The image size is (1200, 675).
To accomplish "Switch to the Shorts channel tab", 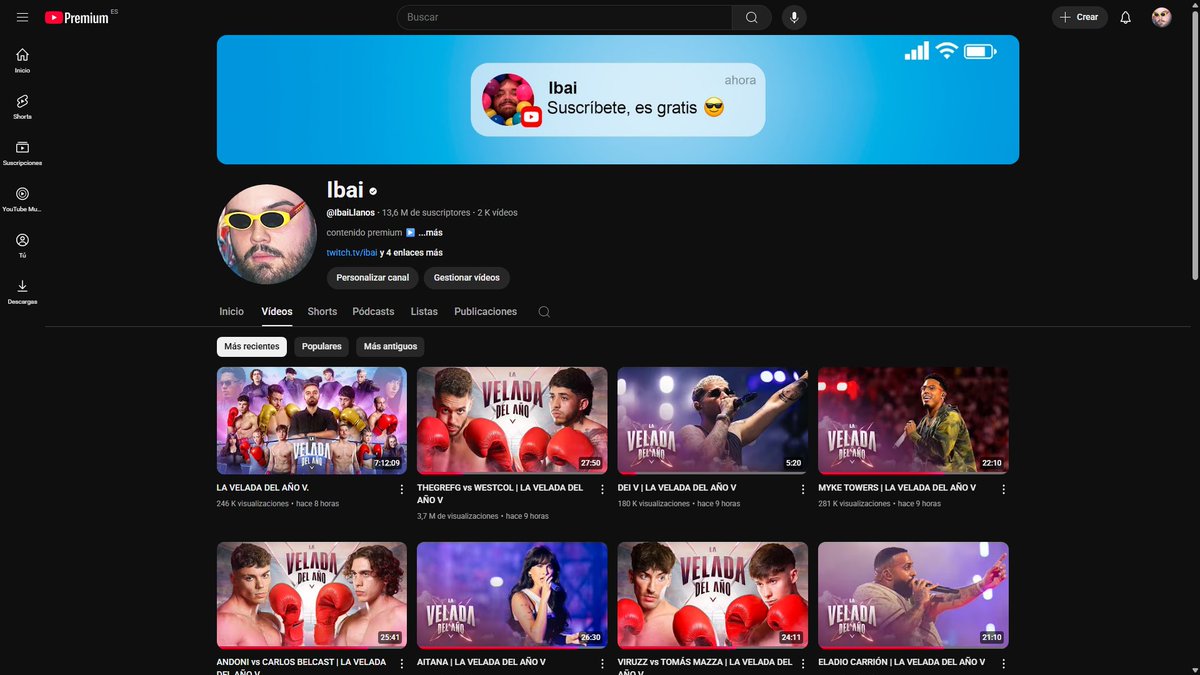I will (x=322, y=312).
